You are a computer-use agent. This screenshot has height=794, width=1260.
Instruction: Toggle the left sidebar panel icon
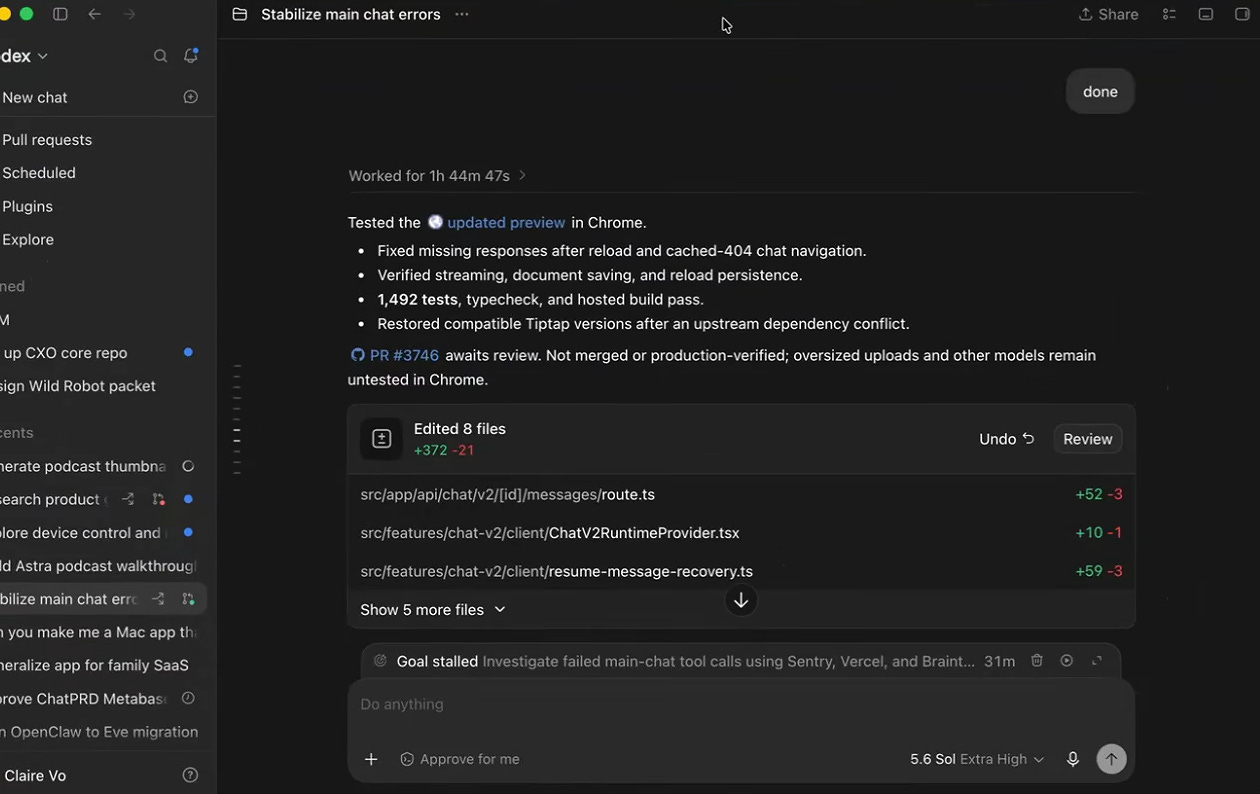click(x=60, y=14)
